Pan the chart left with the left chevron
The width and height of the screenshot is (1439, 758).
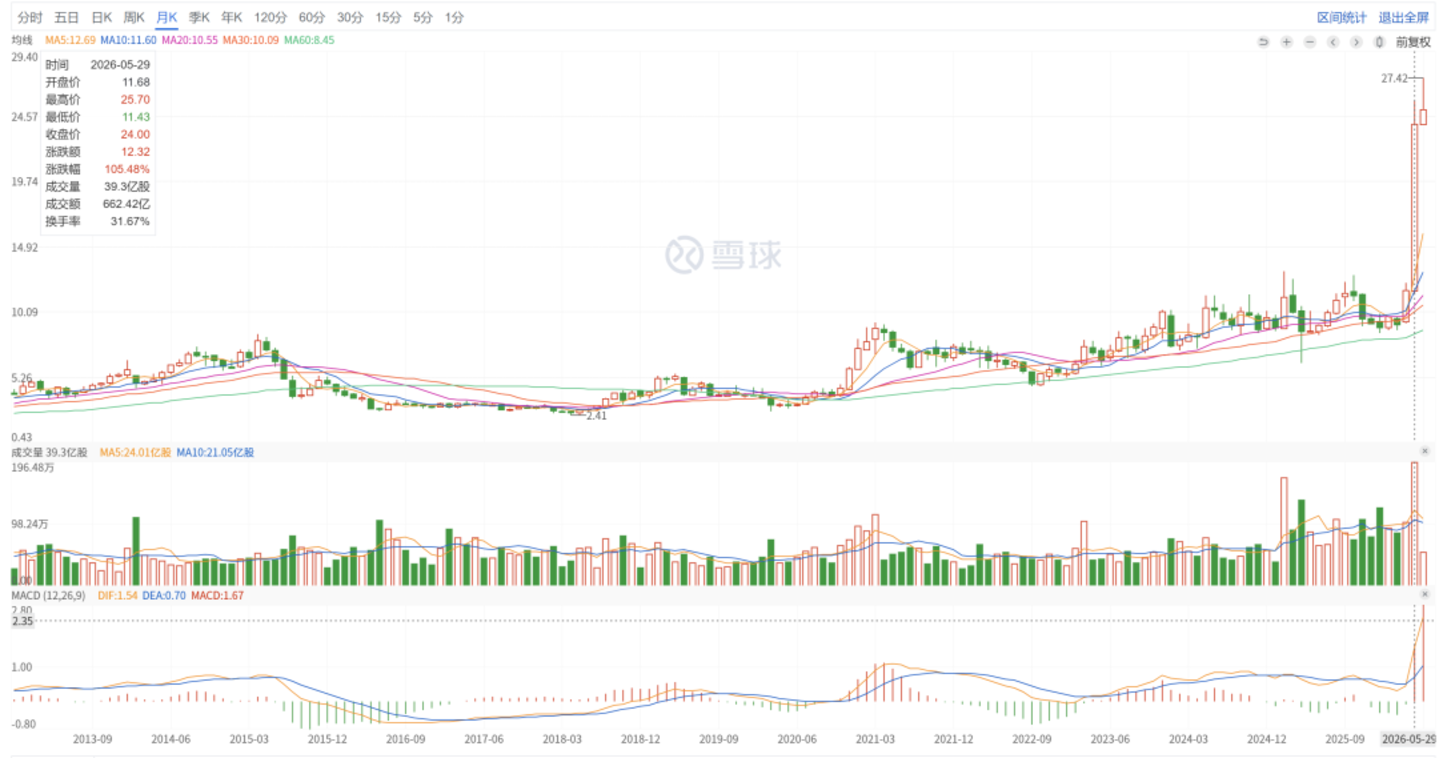[x=1333, y=41]
